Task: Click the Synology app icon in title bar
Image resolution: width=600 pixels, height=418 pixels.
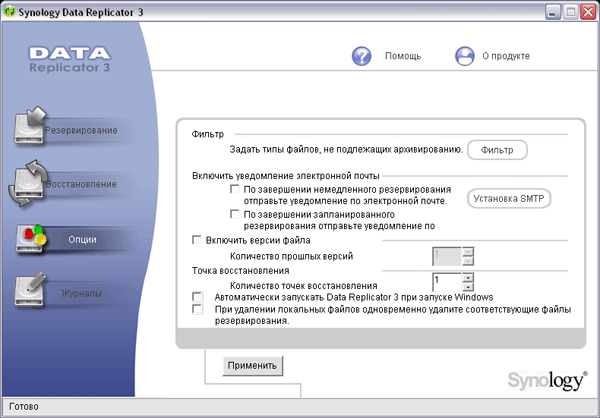Action: (x=9, y=12)
